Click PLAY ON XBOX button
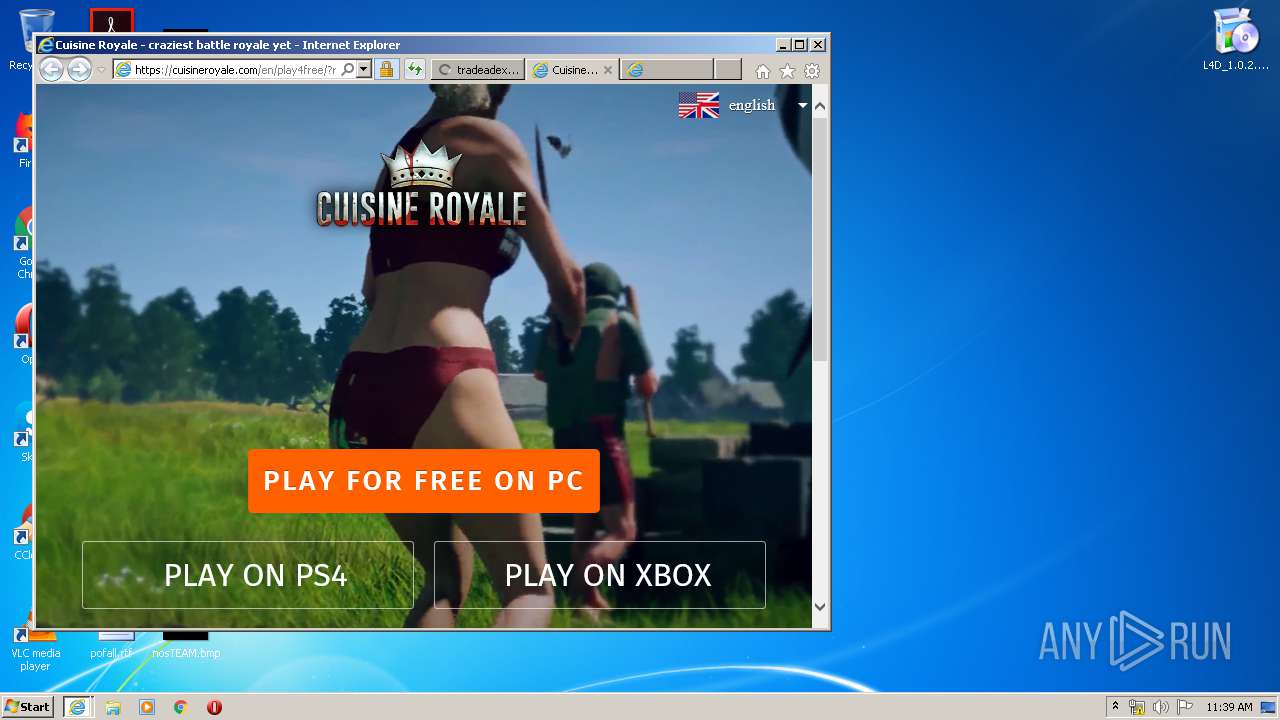The image size is (1280, 720). [x=600, y=575]
